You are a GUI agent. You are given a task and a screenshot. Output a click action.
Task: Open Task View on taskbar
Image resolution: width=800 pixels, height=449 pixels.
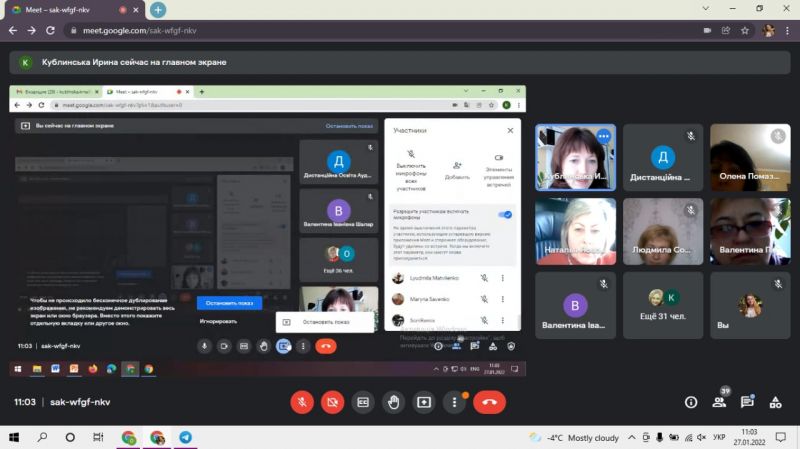coord(98,437)
